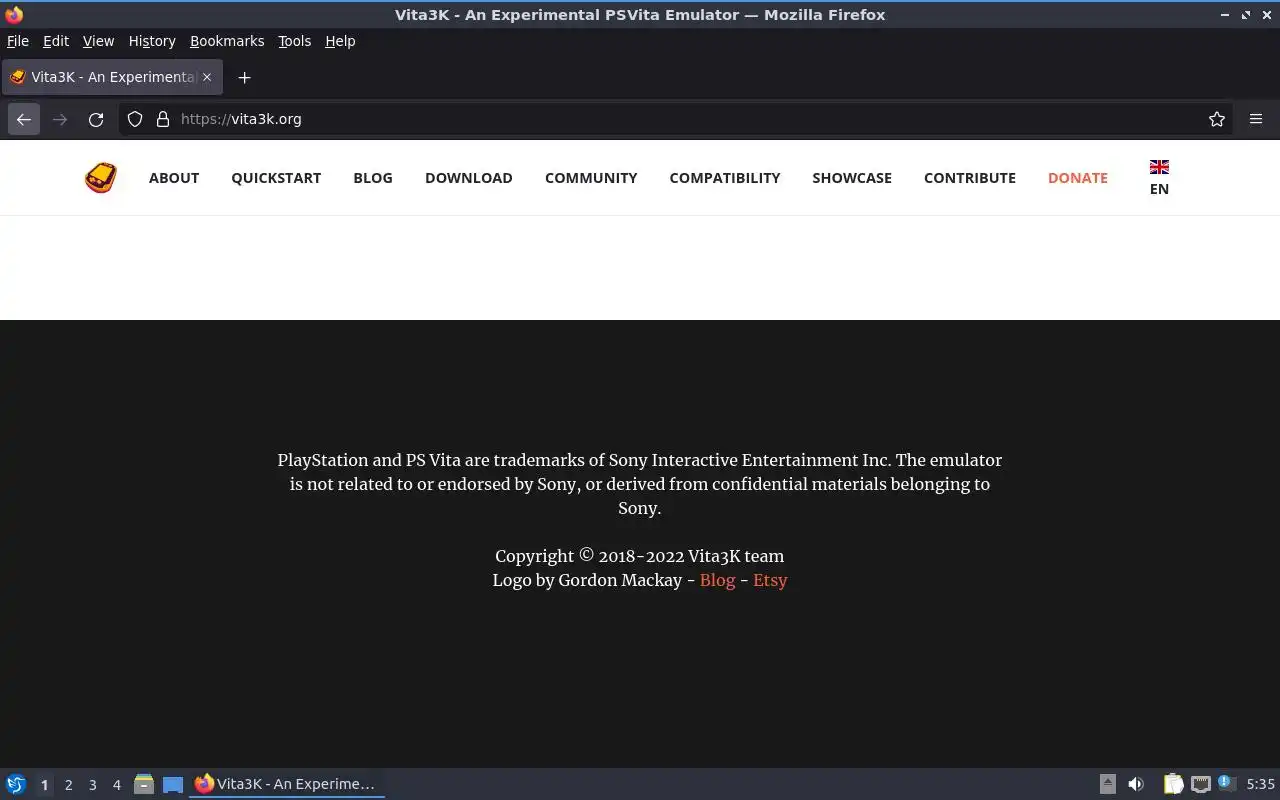Reload the page with the refresh icon
The image size is (1280, 800).
click(x=96, y=119)
